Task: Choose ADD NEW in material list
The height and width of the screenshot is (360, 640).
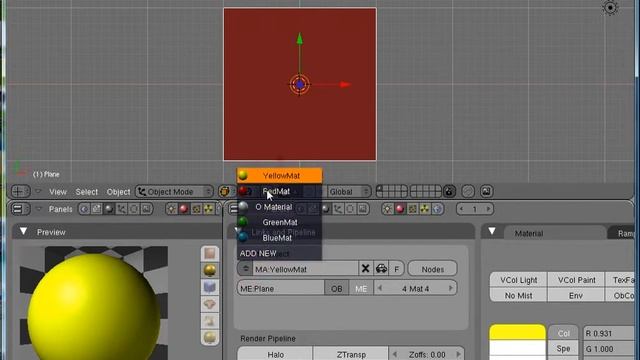Action: pyautogui.click(x=280, y=253)
